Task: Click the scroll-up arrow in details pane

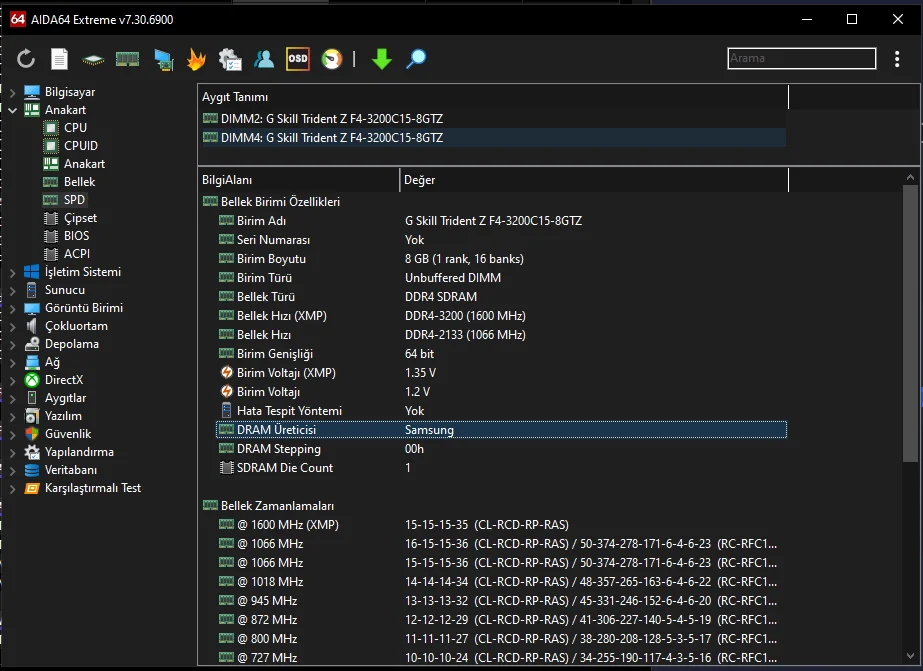Action: (911, 177)
